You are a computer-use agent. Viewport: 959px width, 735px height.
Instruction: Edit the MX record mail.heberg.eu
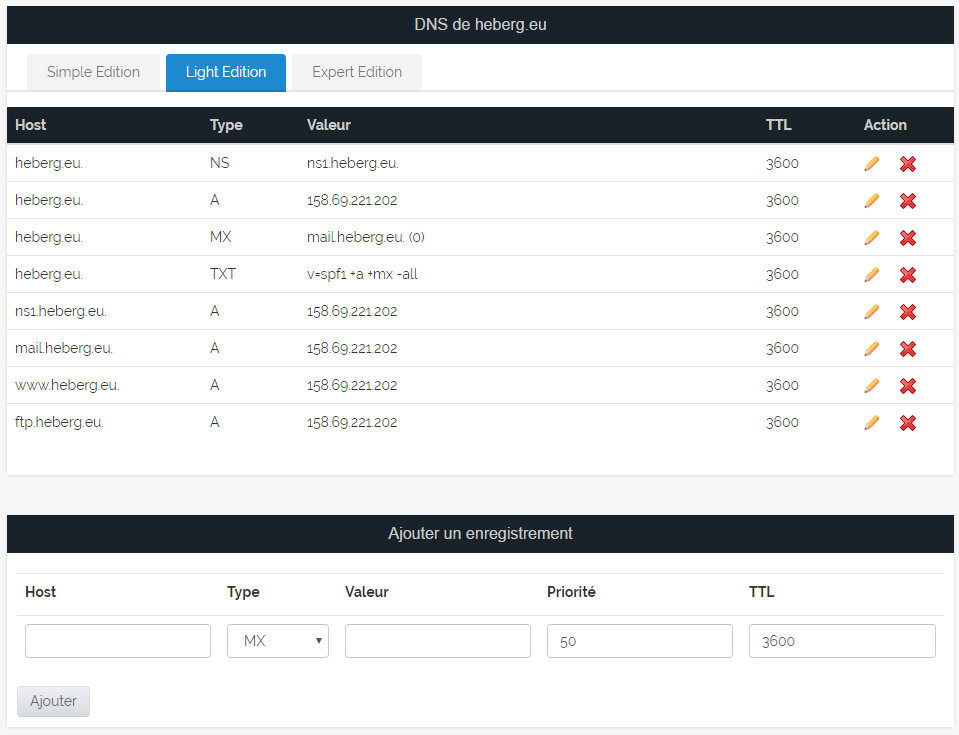coord(871,238)
